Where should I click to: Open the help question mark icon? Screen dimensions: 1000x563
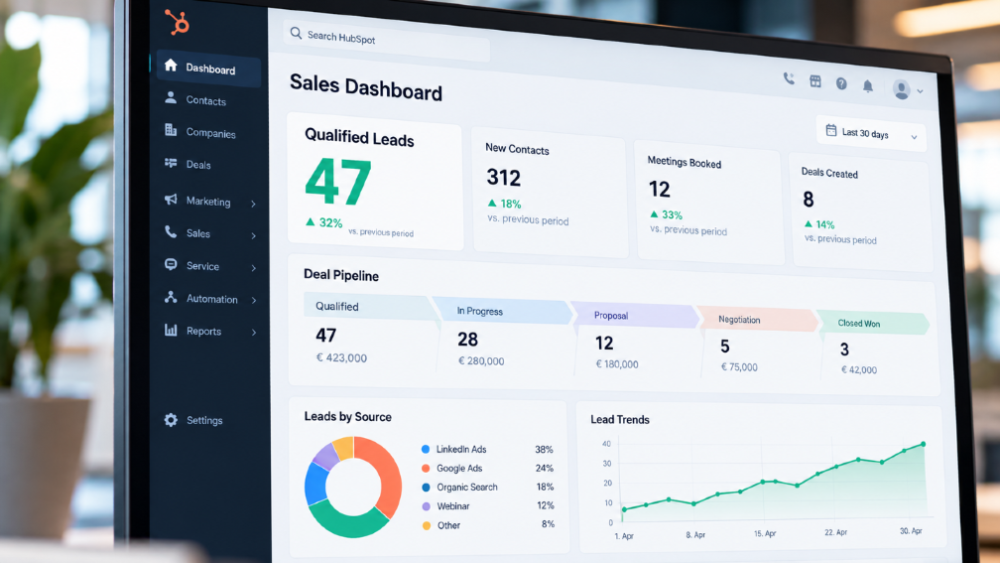(x=841, y=84)
